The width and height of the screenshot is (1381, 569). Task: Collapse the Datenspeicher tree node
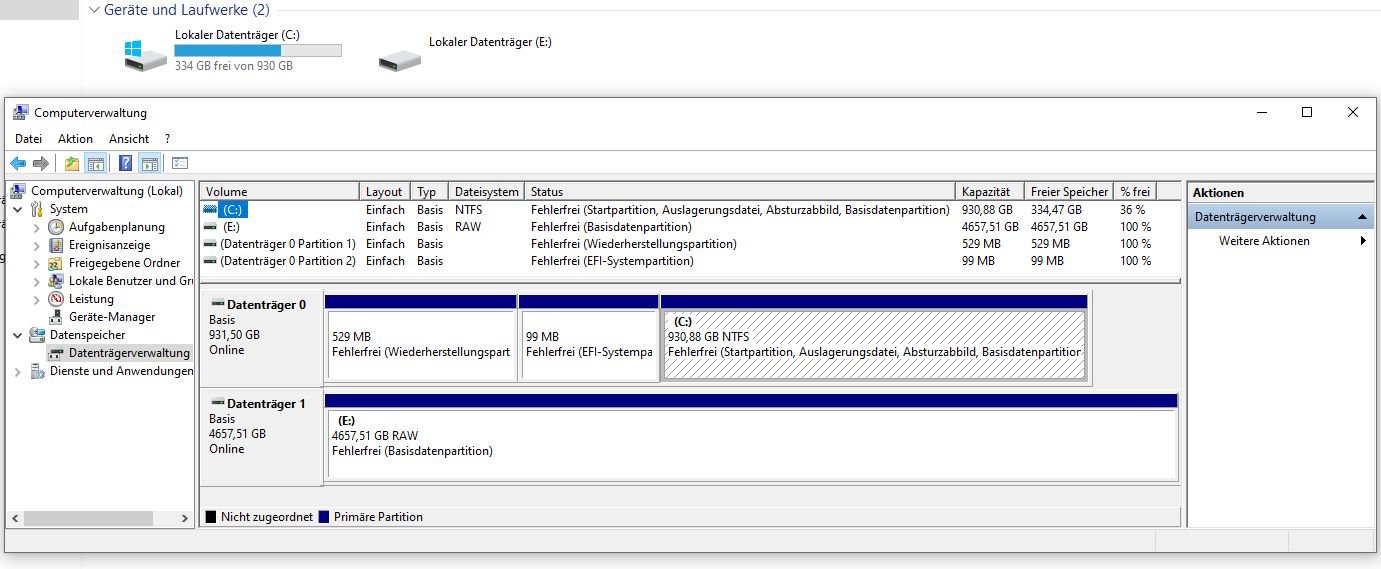pos(18,335)
